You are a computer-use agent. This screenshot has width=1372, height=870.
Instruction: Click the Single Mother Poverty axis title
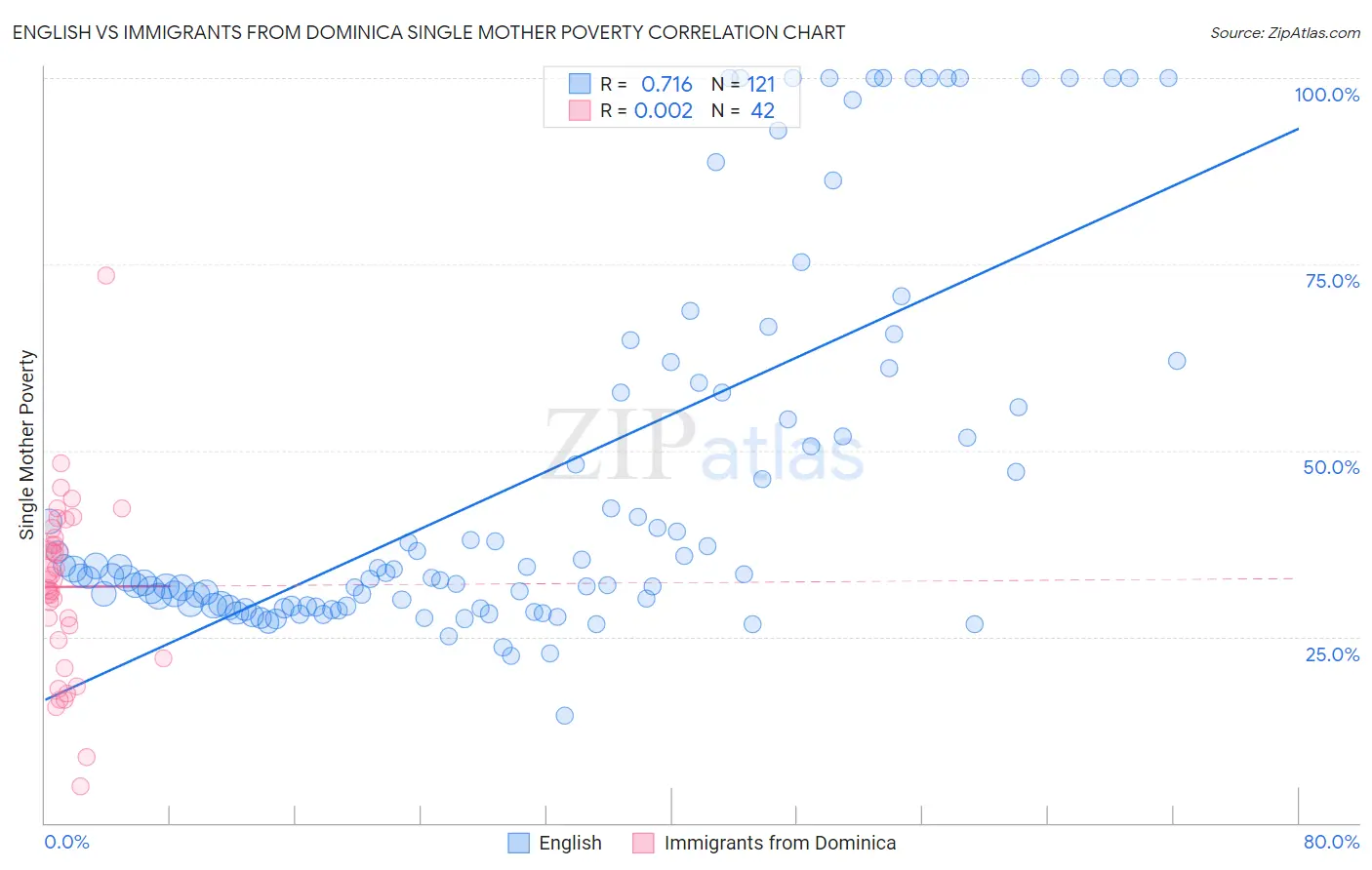pos(27,445)
